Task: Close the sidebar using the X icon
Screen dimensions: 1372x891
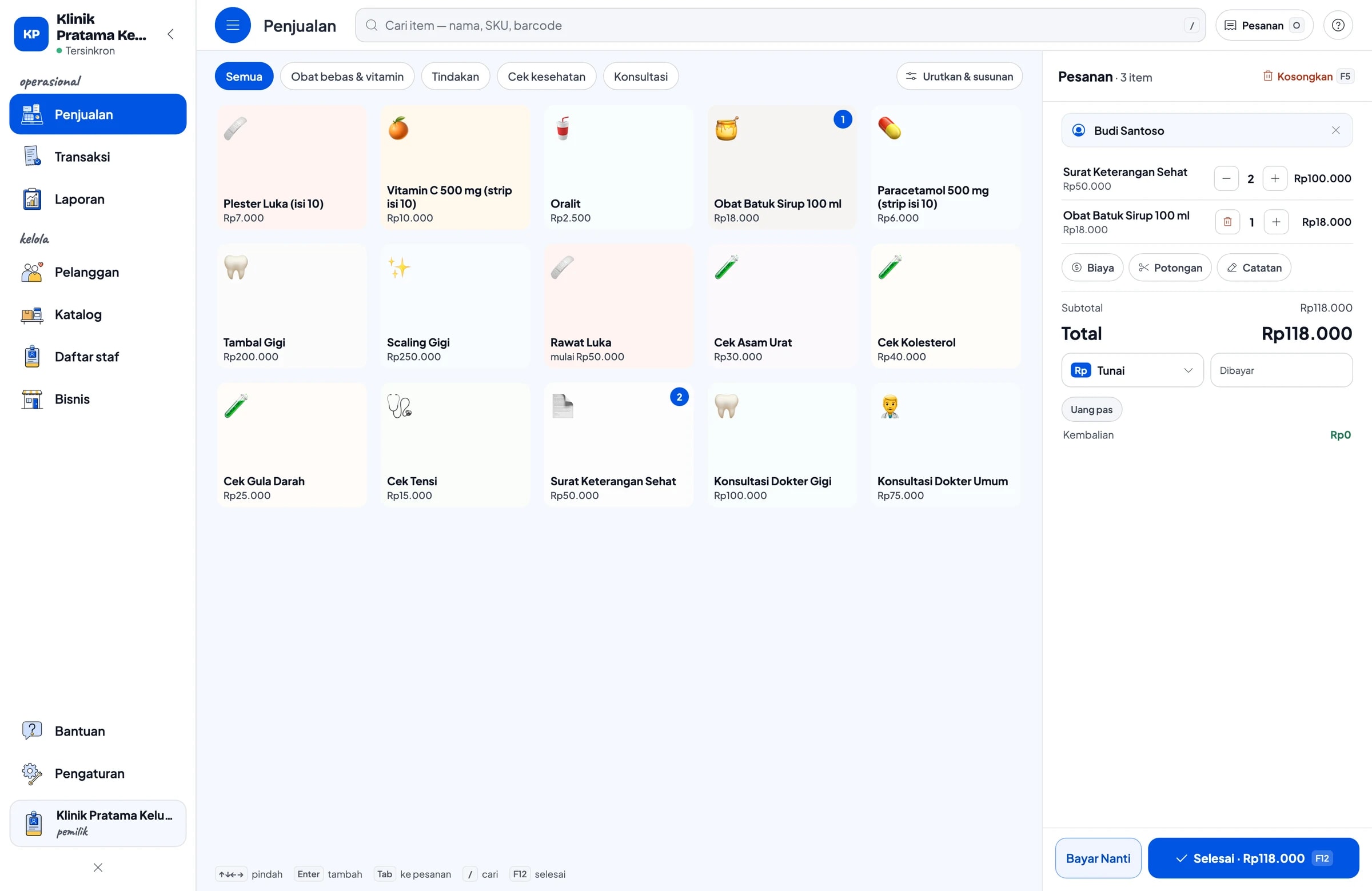Action: click(x=98, y=868)
